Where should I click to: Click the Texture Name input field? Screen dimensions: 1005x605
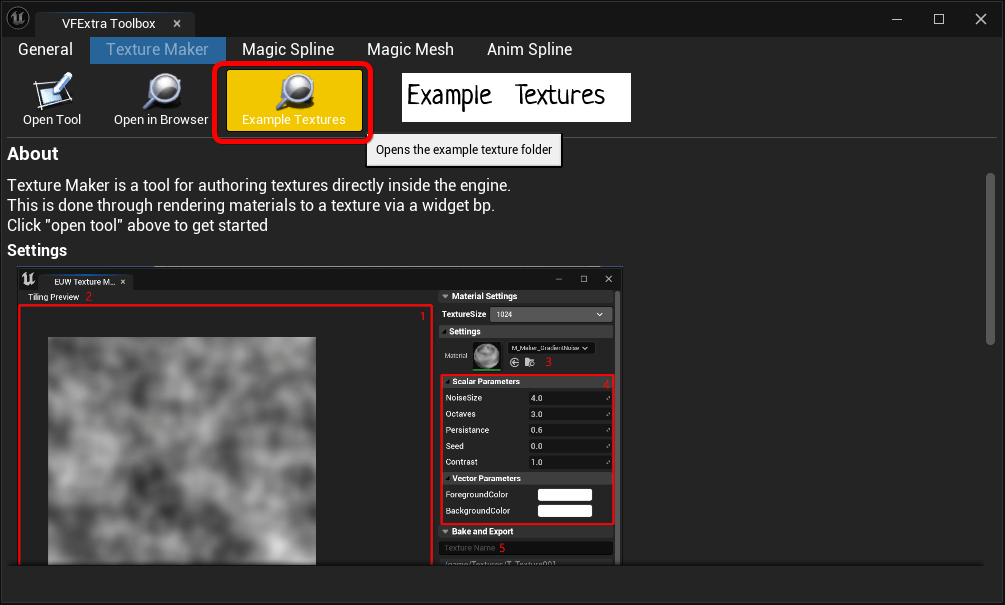point(526,548)
